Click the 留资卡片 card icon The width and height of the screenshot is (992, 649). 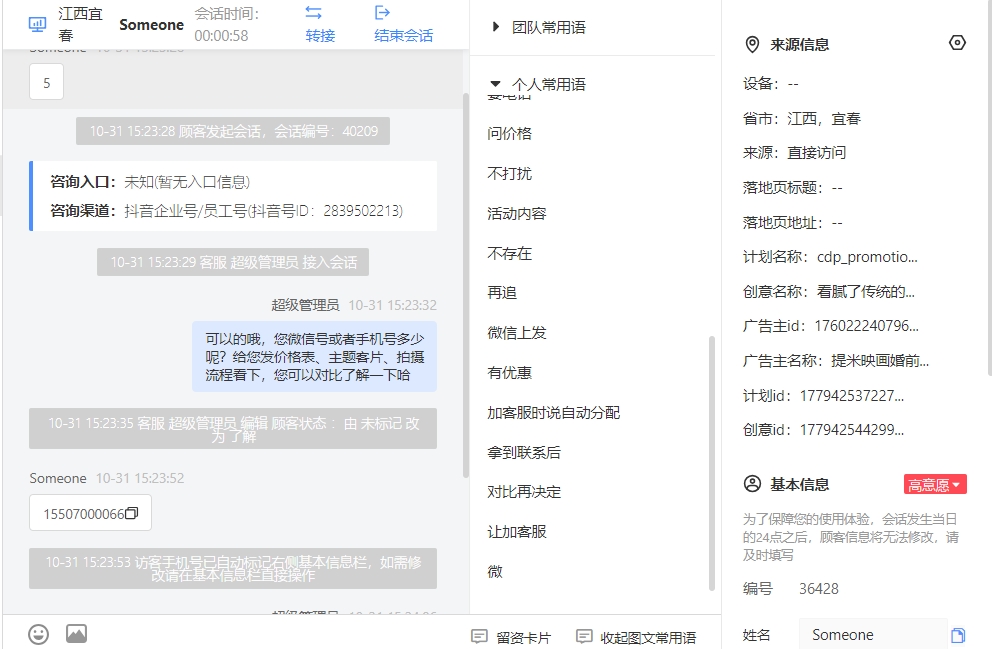480,636
